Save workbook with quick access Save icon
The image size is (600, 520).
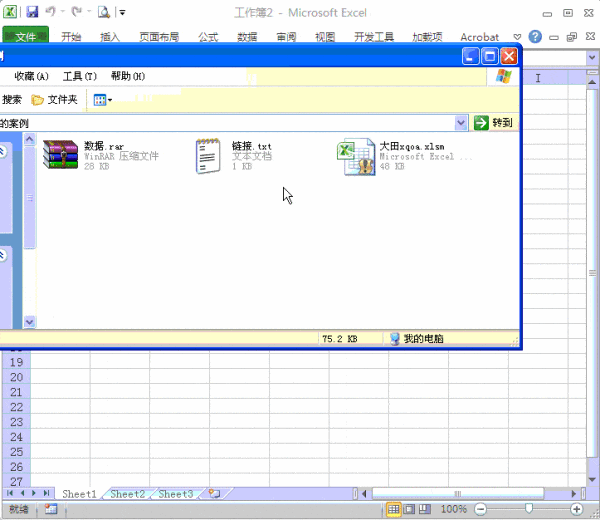pyautogui.click(x=32, y=12)
